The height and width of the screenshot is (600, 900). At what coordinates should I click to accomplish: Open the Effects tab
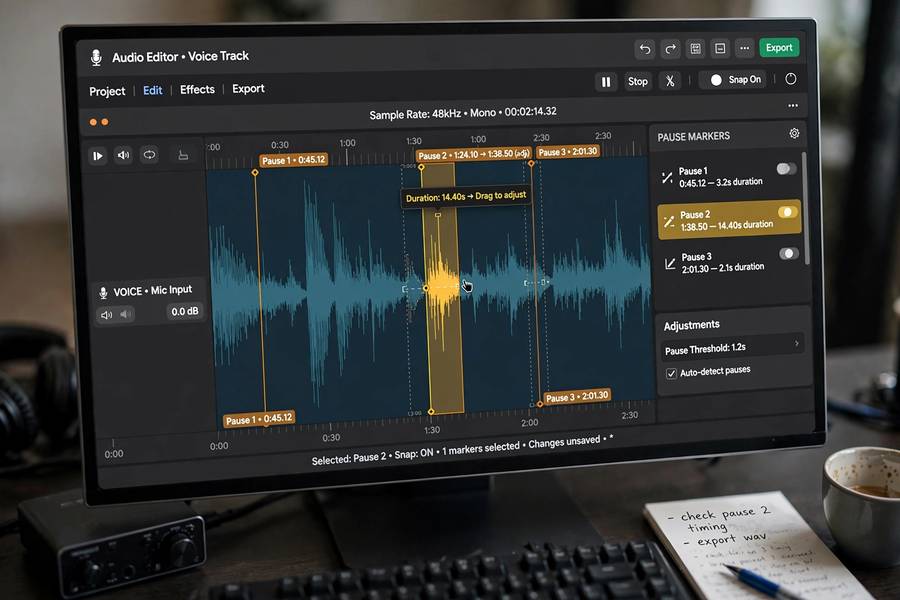[x=197, y=90]
